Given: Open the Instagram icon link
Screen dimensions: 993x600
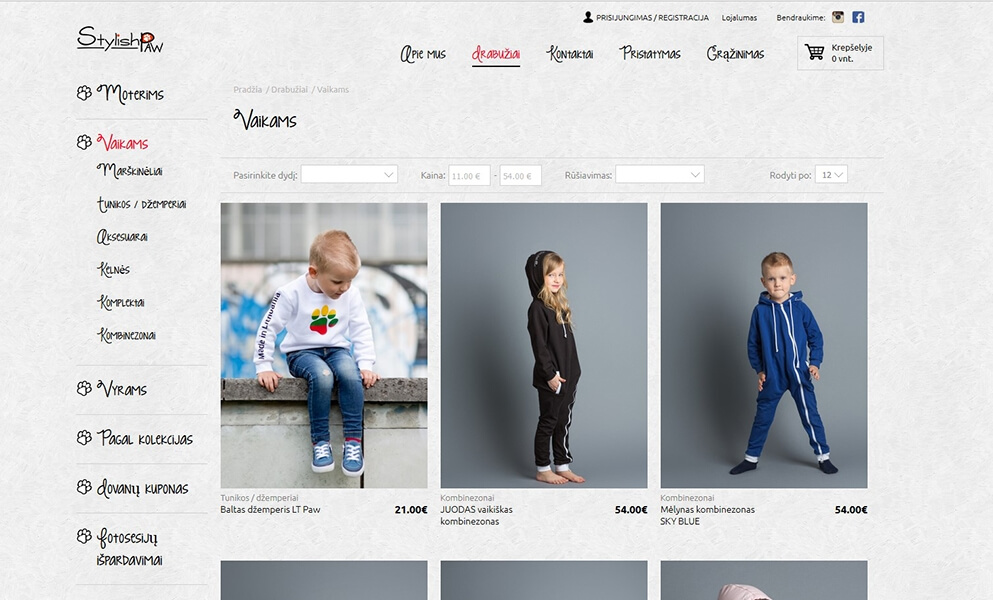Looking at the screenshot, I should click(838, 17).
